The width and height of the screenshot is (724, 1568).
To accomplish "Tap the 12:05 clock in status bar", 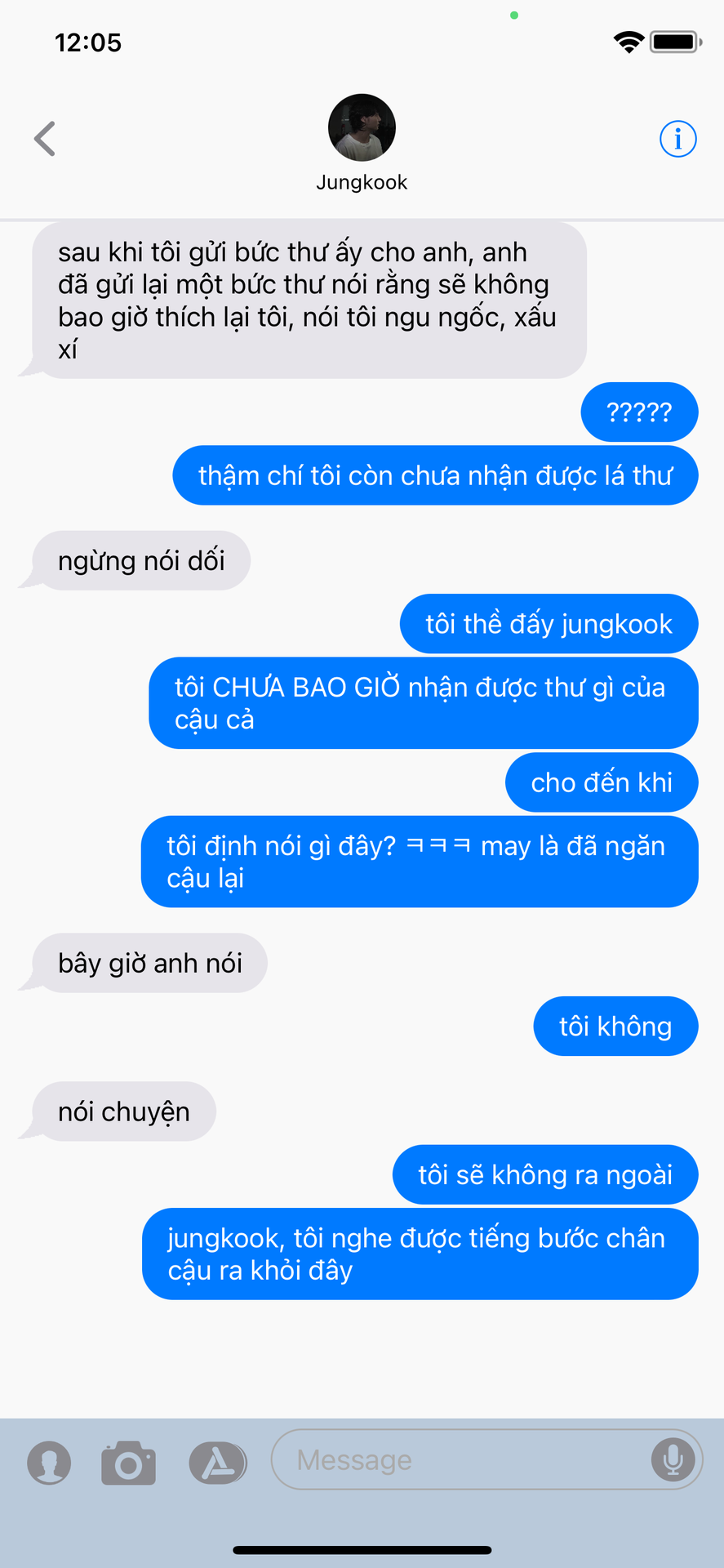I will click(88, 42).
